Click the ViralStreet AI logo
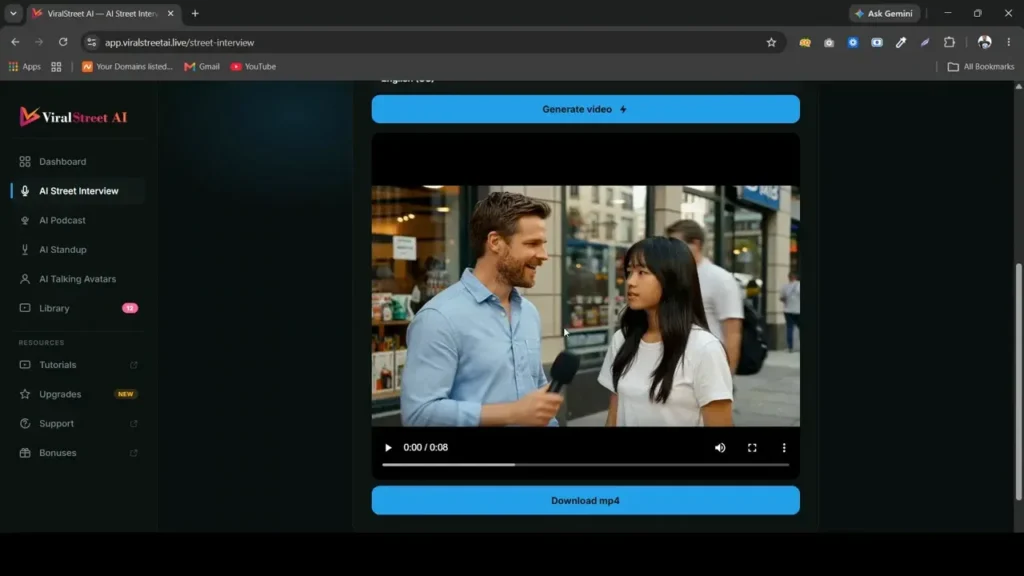1024x576 pixels. coord(73,117)
